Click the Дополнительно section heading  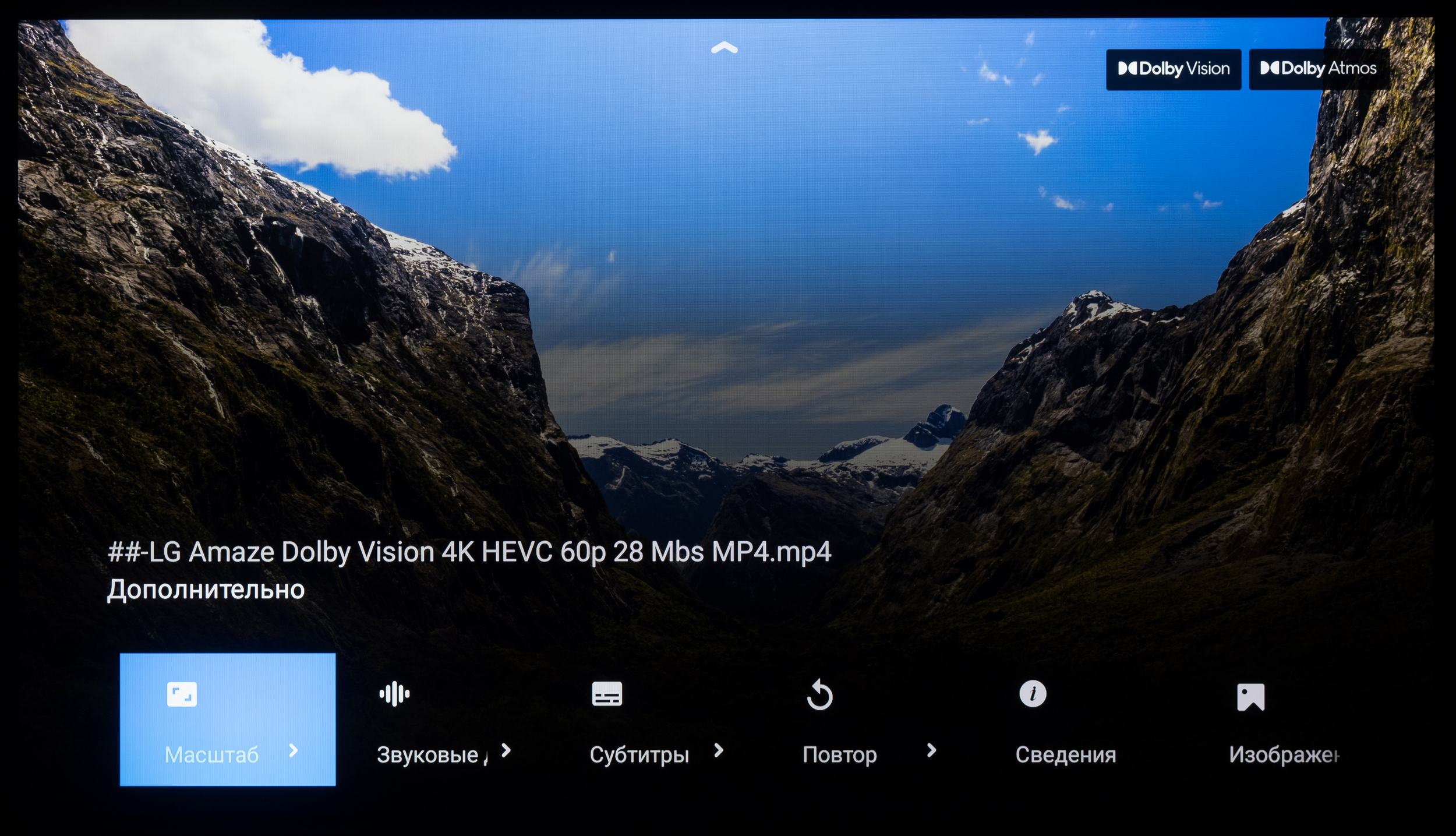coord(206,590)
